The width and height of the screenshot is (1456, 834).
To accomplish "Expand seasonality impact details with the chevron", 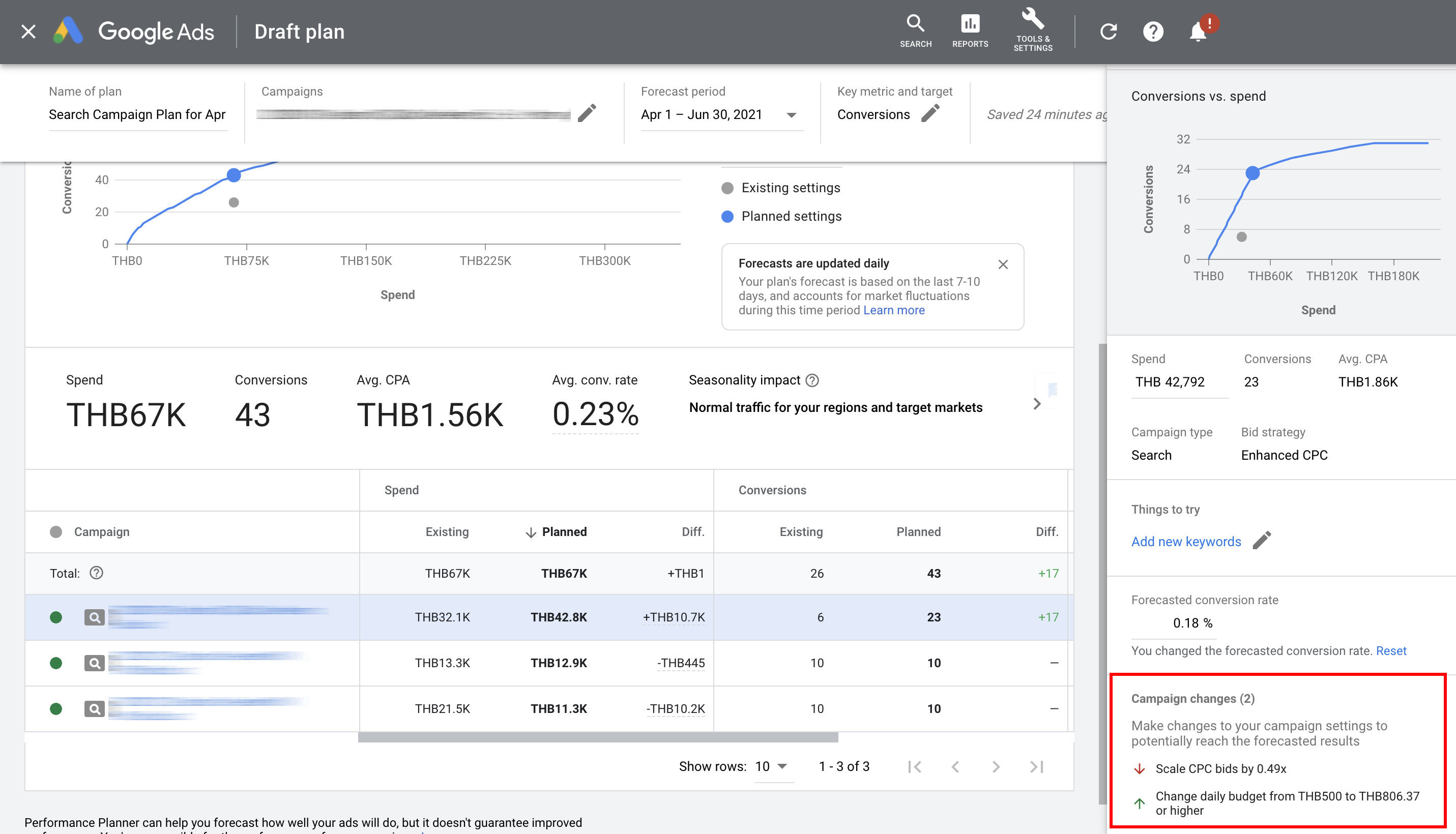I will click(1037, 404).
